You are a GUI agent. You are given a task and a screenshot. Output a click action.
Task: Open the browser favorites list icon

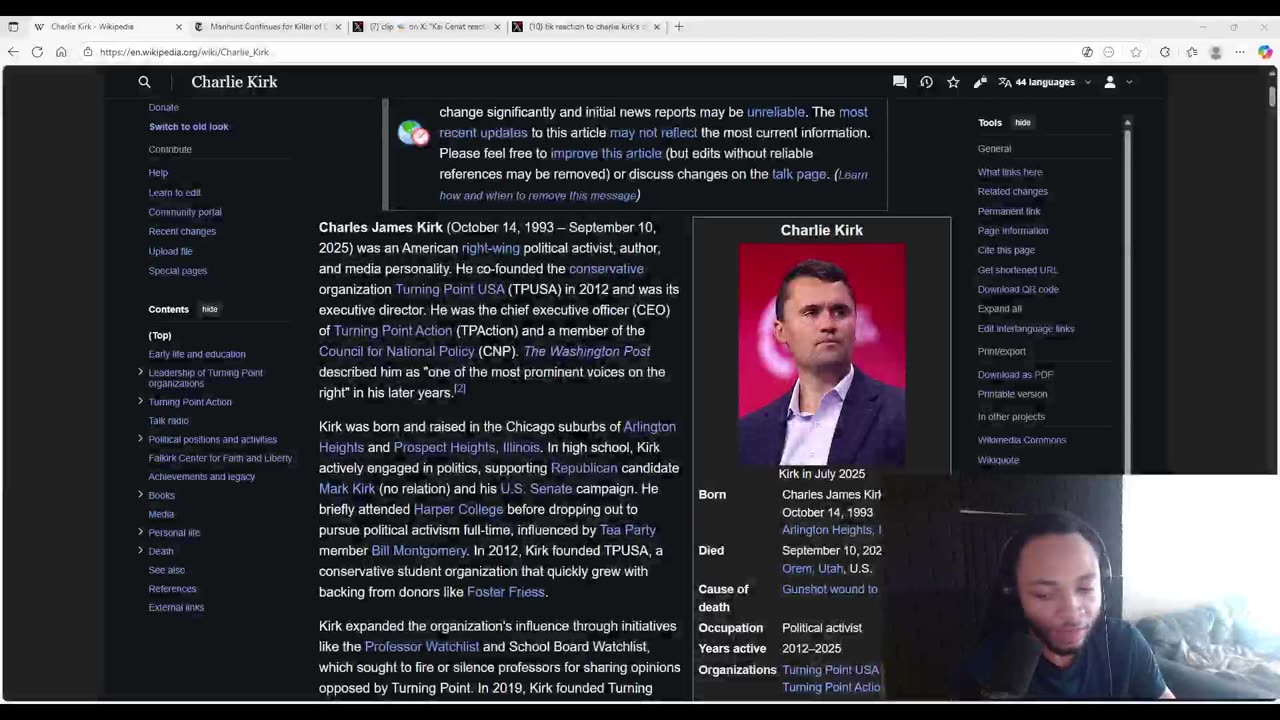(1191, 52)
